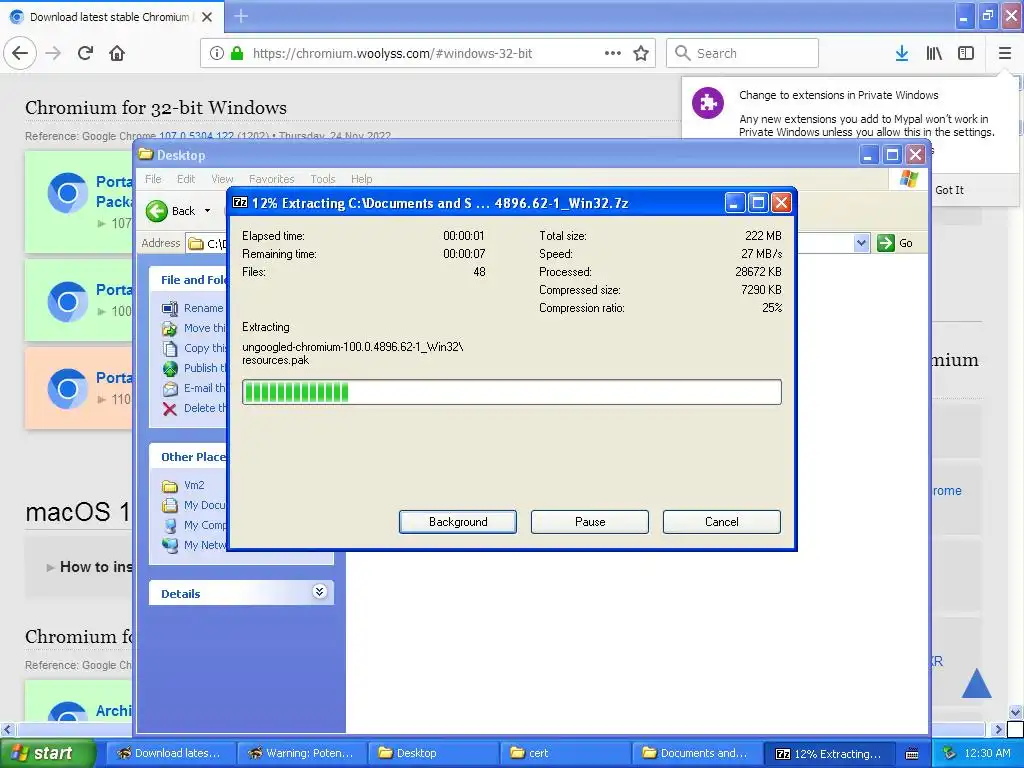Toggle the browser sidebar icon

(966, 53)
